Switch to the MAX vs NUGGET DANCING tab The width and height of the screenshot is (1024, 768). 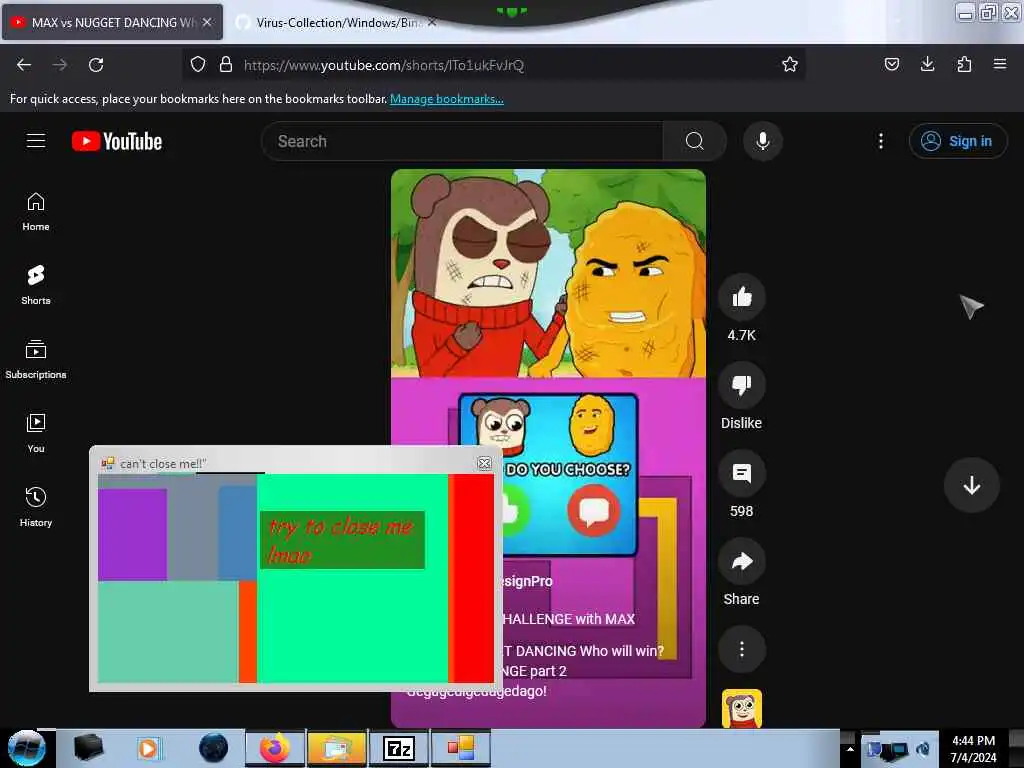(x=112, y=22)
